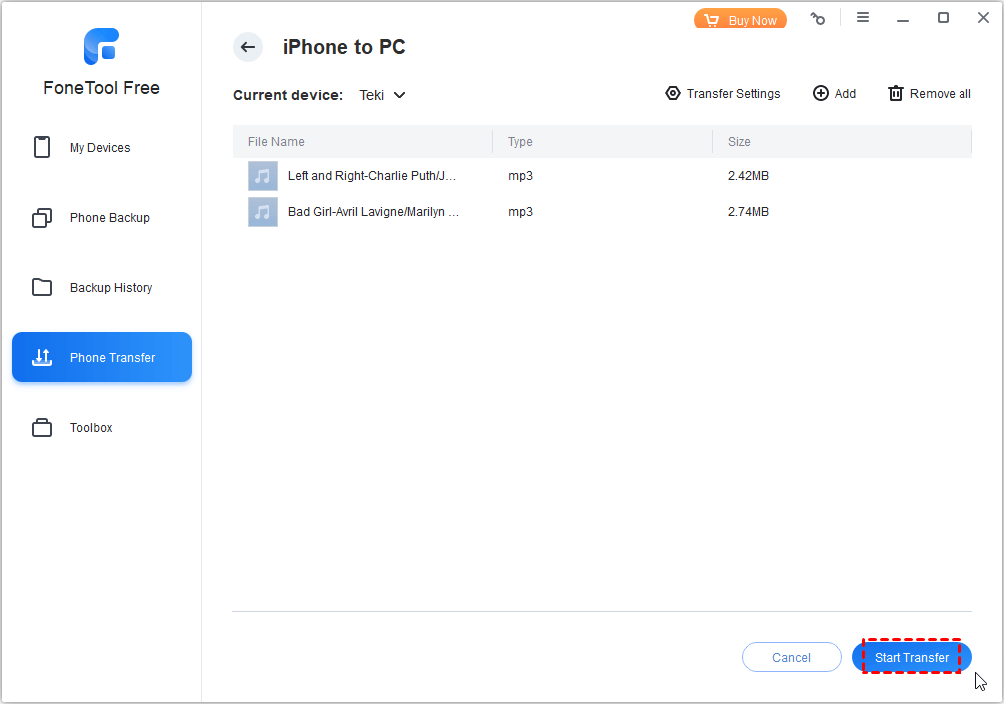Viewport: 1004px width, 704px height.
Task: Add more files with the Add icon
Action: [834, 93]
